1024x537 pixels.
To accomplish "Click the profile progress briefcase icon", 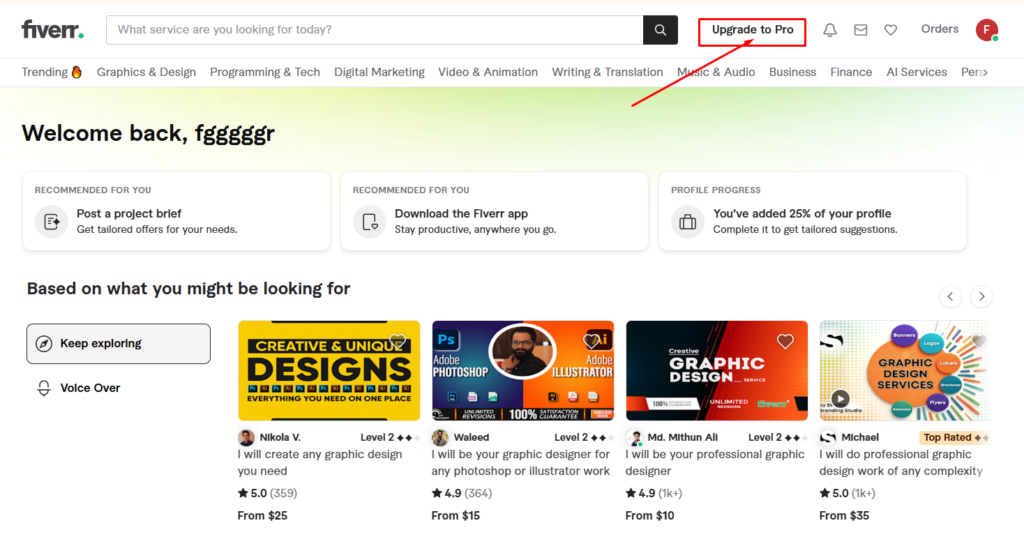I will [x=688, y=221].
